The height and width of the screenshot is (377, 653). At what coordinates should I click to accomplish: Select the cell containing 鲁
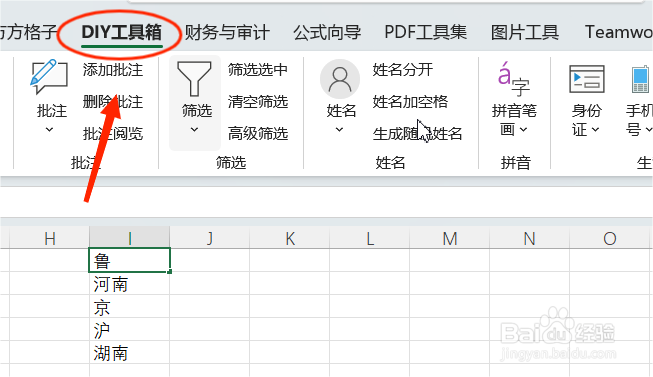point(130,260)
